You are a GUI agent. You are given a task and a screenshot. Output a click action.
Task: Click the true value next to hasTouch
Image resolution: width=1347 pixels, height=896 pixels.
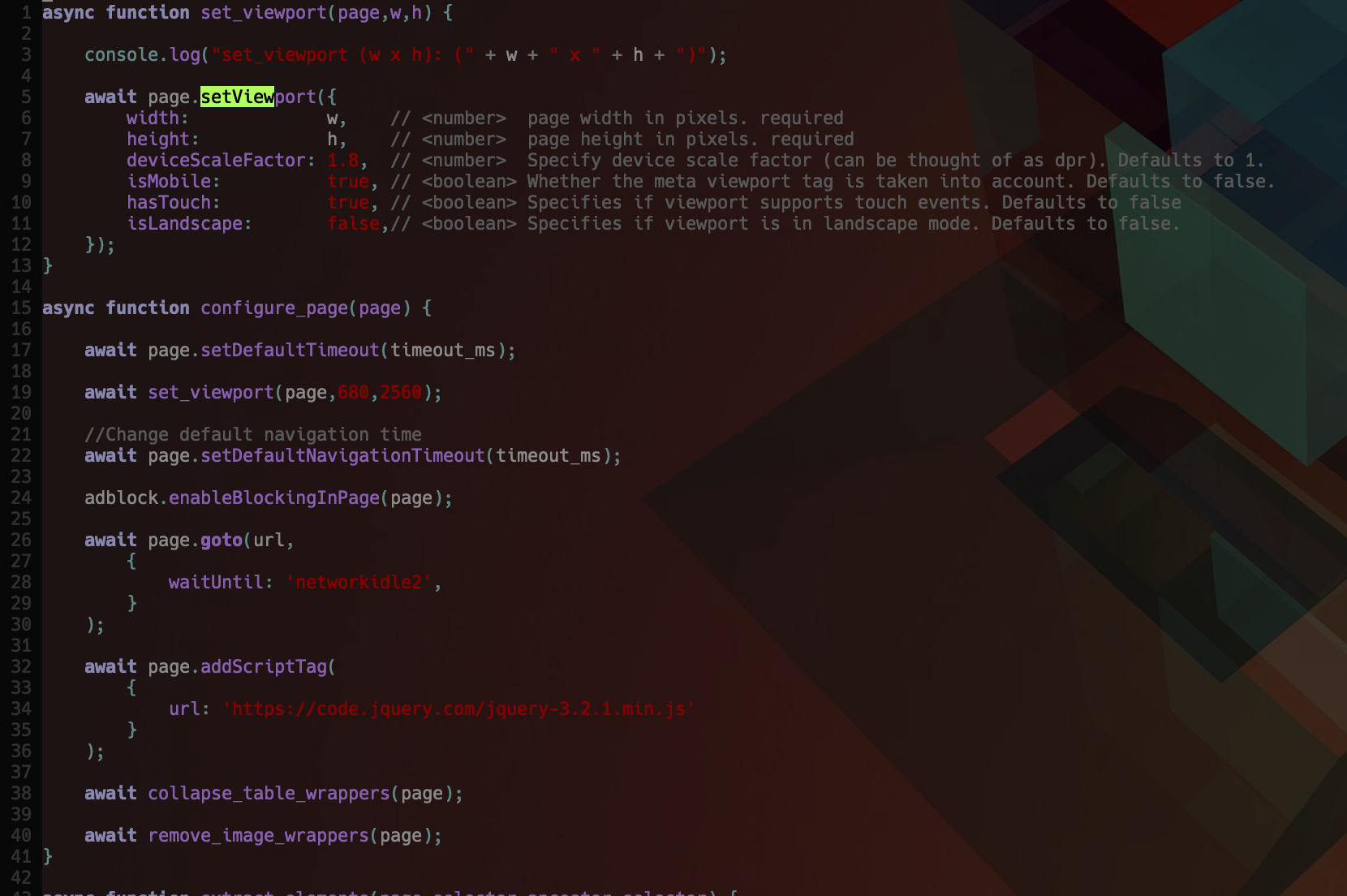pos(347,202)
